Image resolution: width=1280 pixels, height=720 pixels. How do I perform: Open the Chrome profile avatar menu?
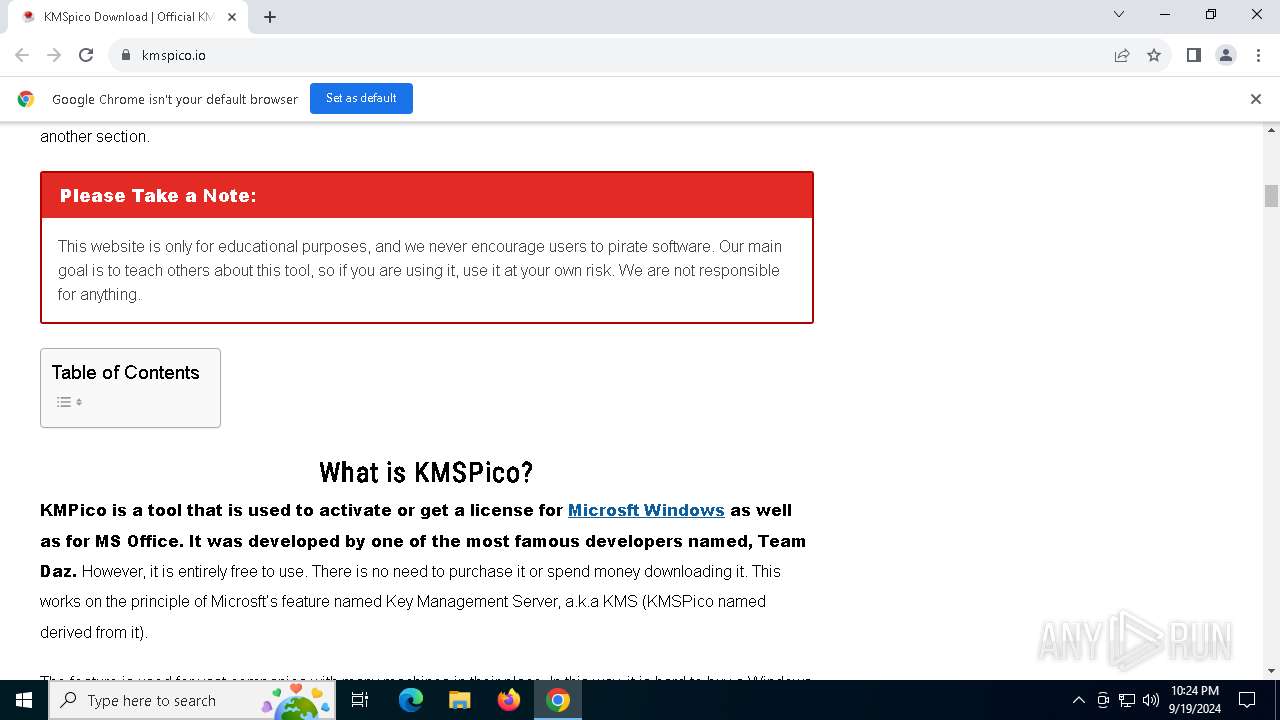click(1225, 55)
